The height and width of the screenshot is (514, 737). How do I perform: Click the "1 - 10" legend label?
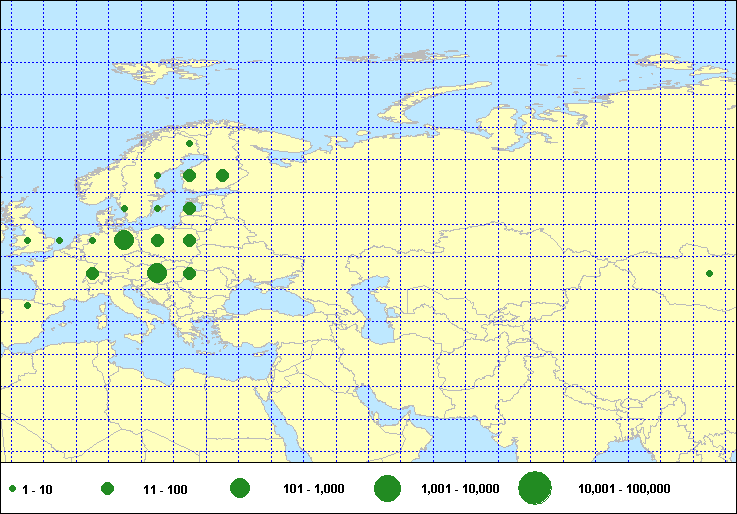point(37,489)
